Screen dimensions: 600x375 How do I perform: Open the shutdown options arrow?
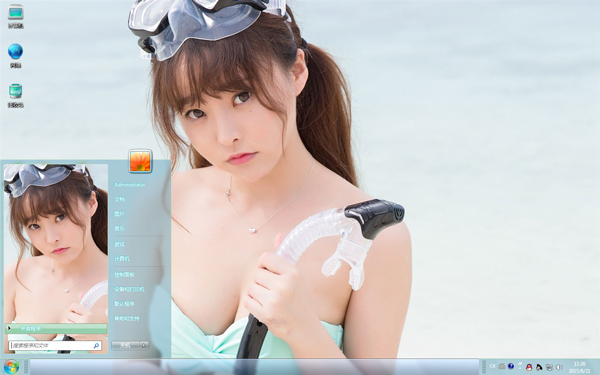click(144, 346)
